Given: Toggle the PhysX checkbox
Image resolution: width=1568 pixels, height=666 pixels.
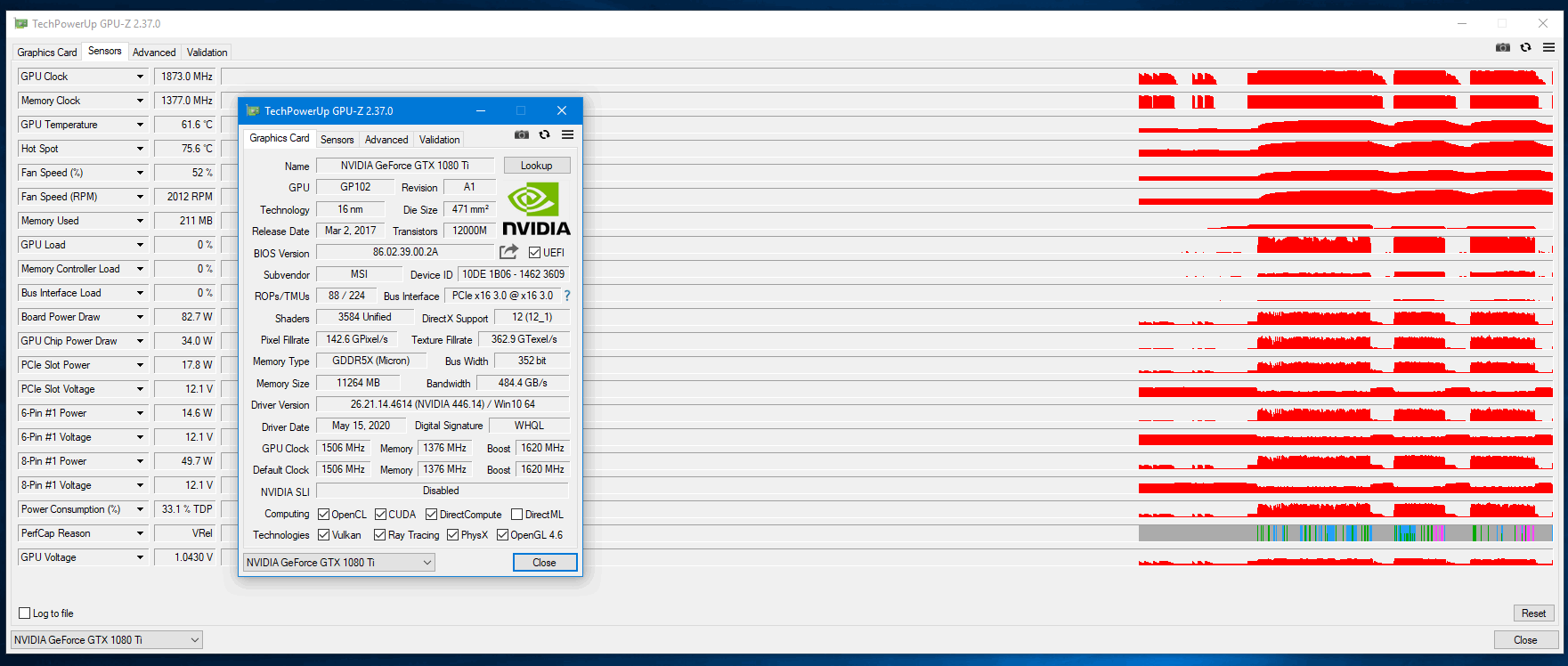Looking at the screenshot, I should (x=452, y=534).
